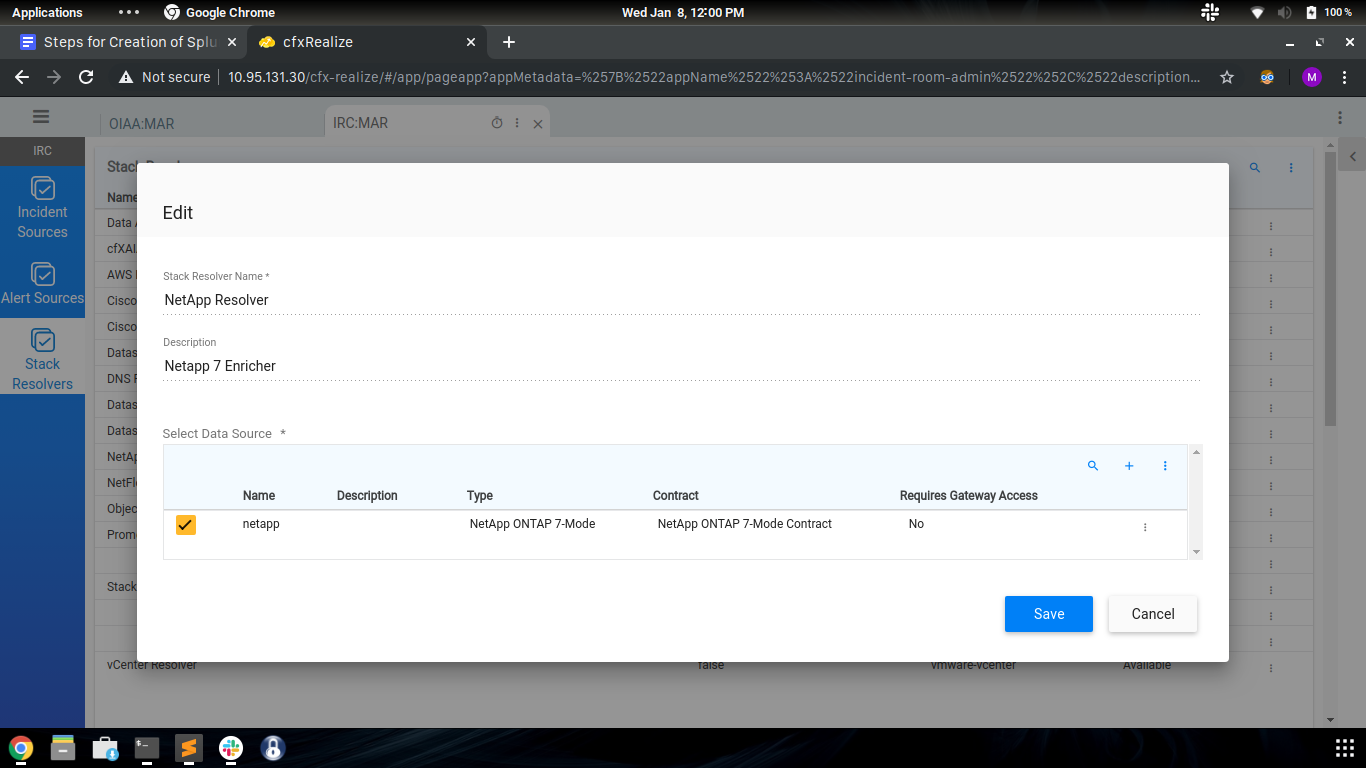Viewport: 1366px width, 768px height.
Task: Open the hamburger navigation menu
Action: (41, 116)
